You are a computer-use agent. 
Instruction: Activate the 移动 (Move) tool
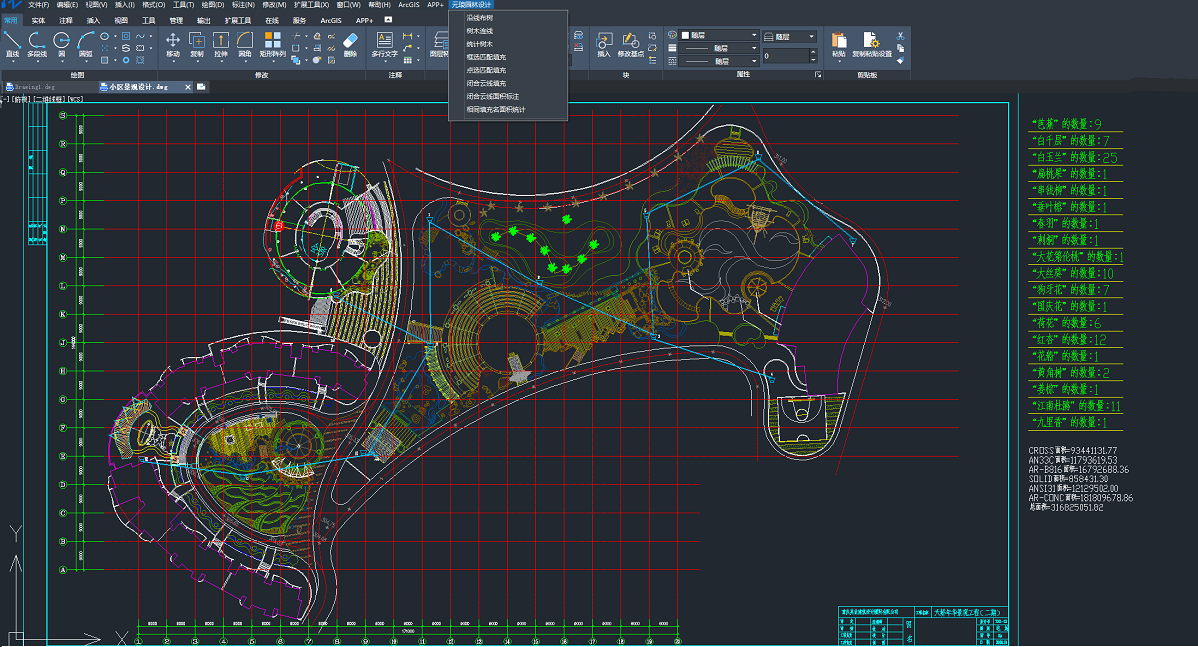click(x=173, y=43)
